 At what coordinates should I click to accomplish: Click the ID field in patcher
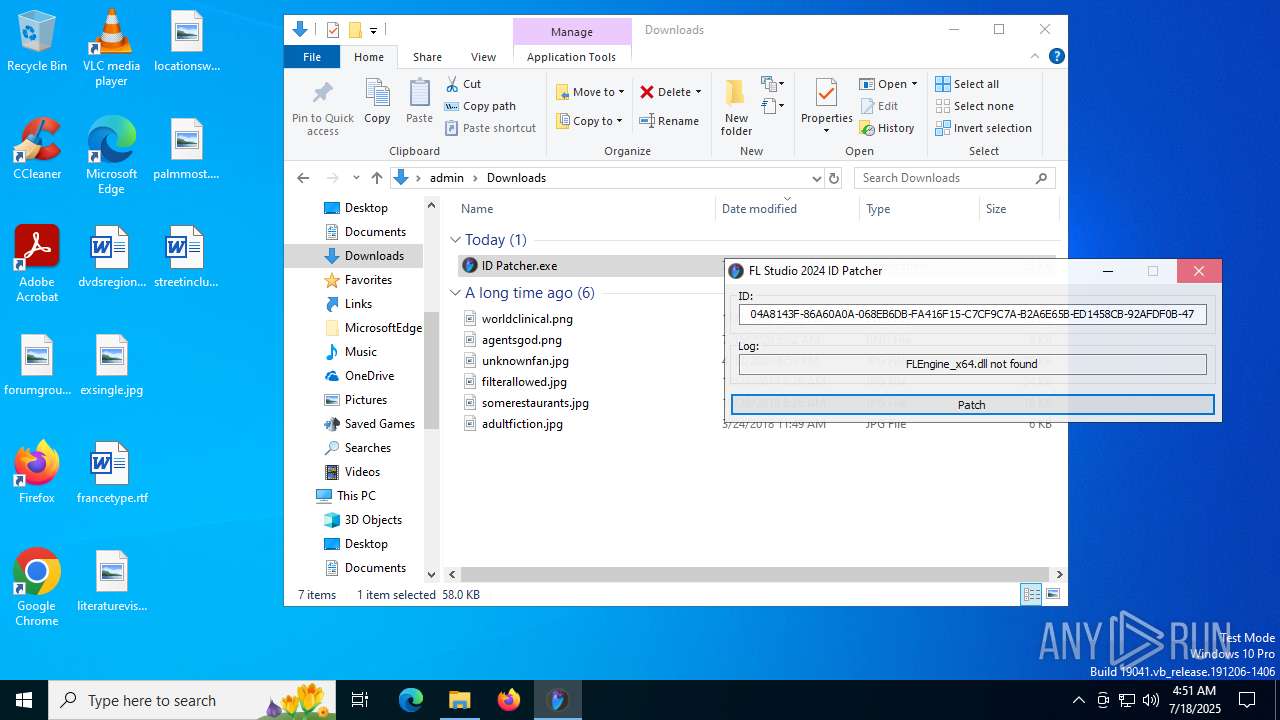(x=972, y=314)
